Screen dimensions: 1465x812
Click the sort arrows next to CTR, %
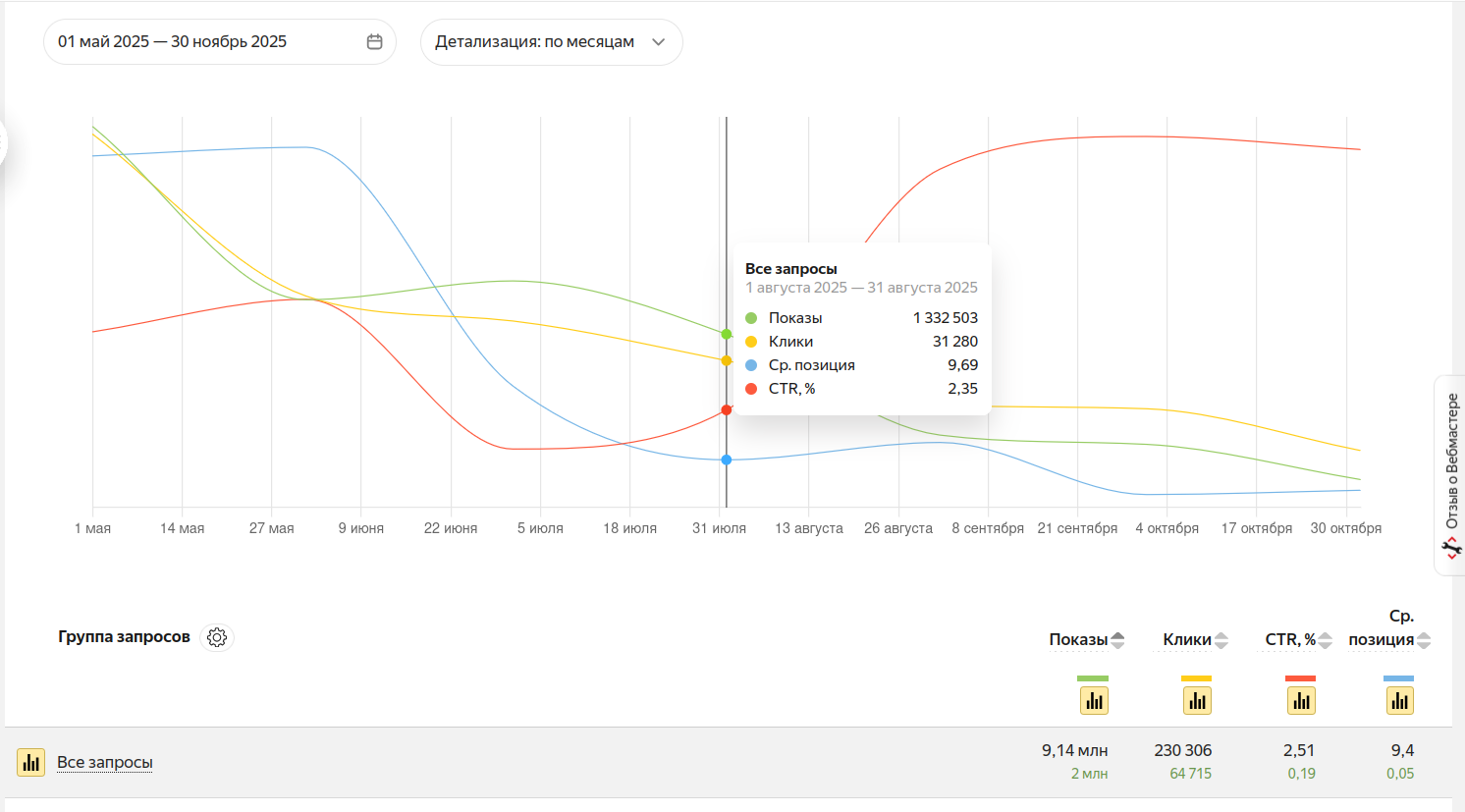pyautogui.click(x=1326, y=640)
